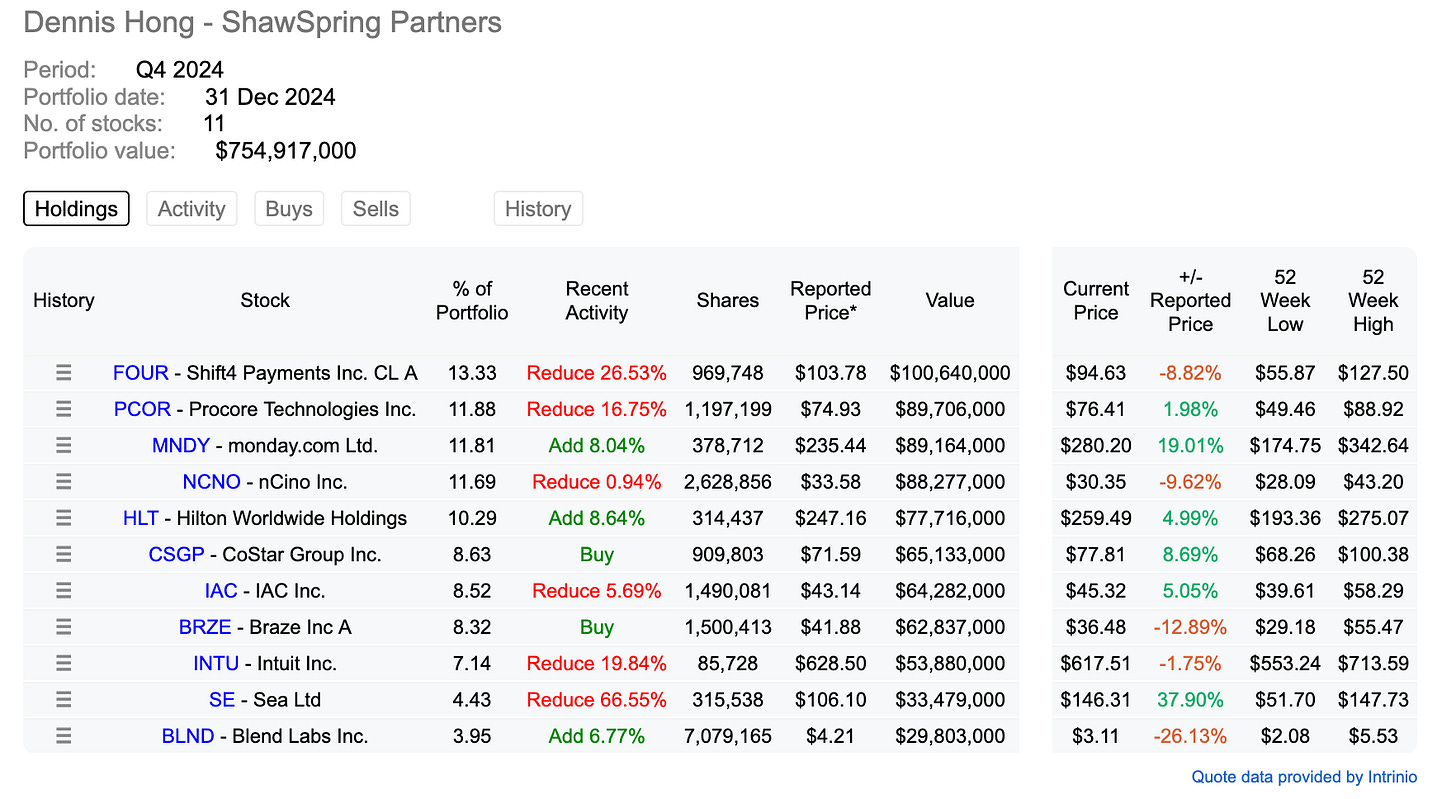The height and width of the screenshot is (799, 1456).
Task: Click the Intrinio quote data link
Action: [1304, 777]
